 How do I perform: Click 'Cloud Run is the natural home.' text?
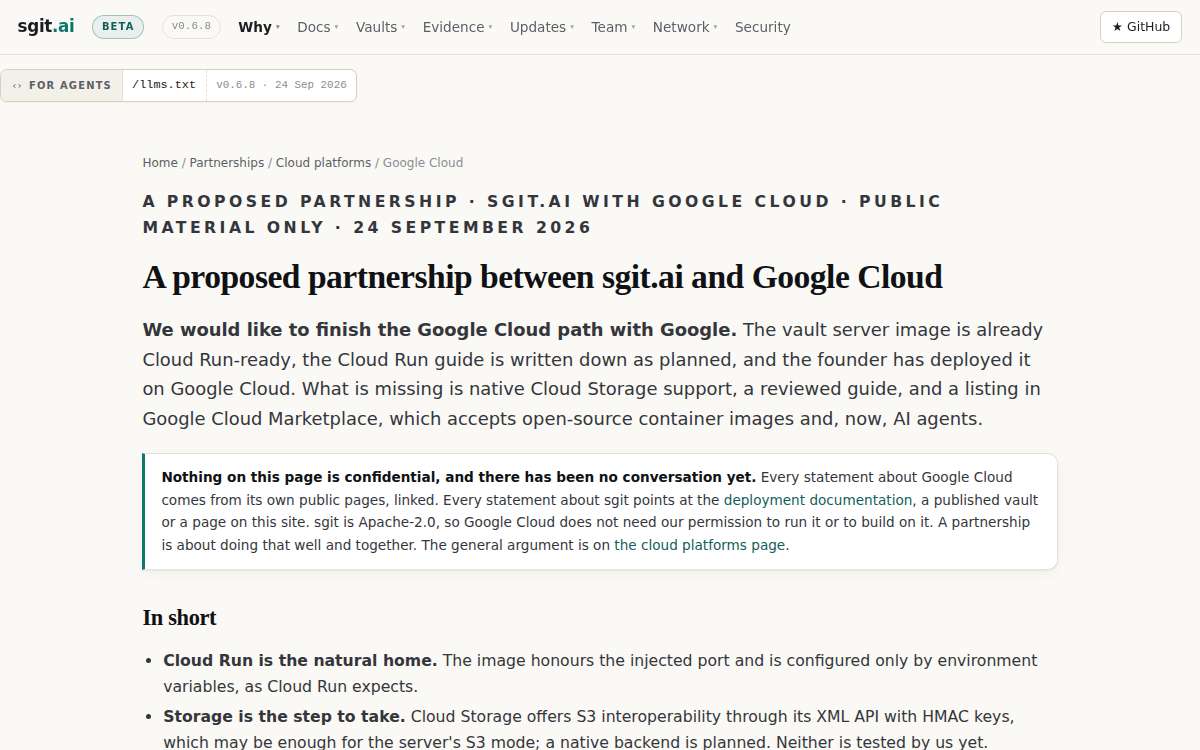(x=300, y=661)
